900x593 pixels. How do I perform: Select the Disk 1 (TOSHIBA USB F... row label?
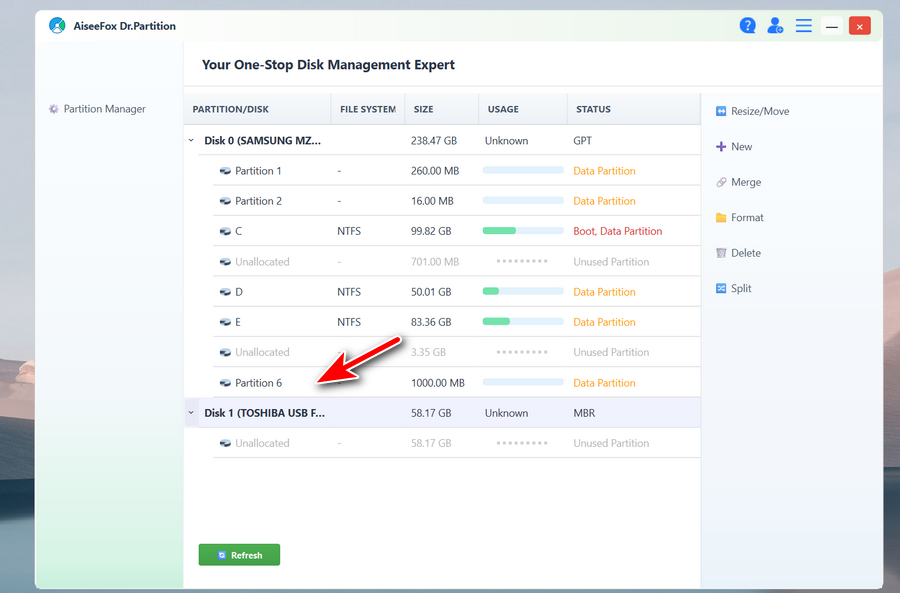[265, 413]
